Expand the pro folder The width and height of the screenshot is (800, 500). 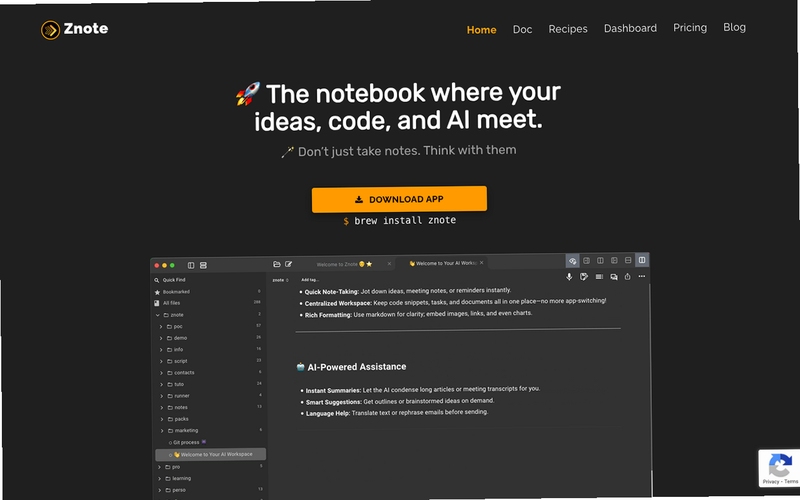pyautogui.click(x=160, y=467)
